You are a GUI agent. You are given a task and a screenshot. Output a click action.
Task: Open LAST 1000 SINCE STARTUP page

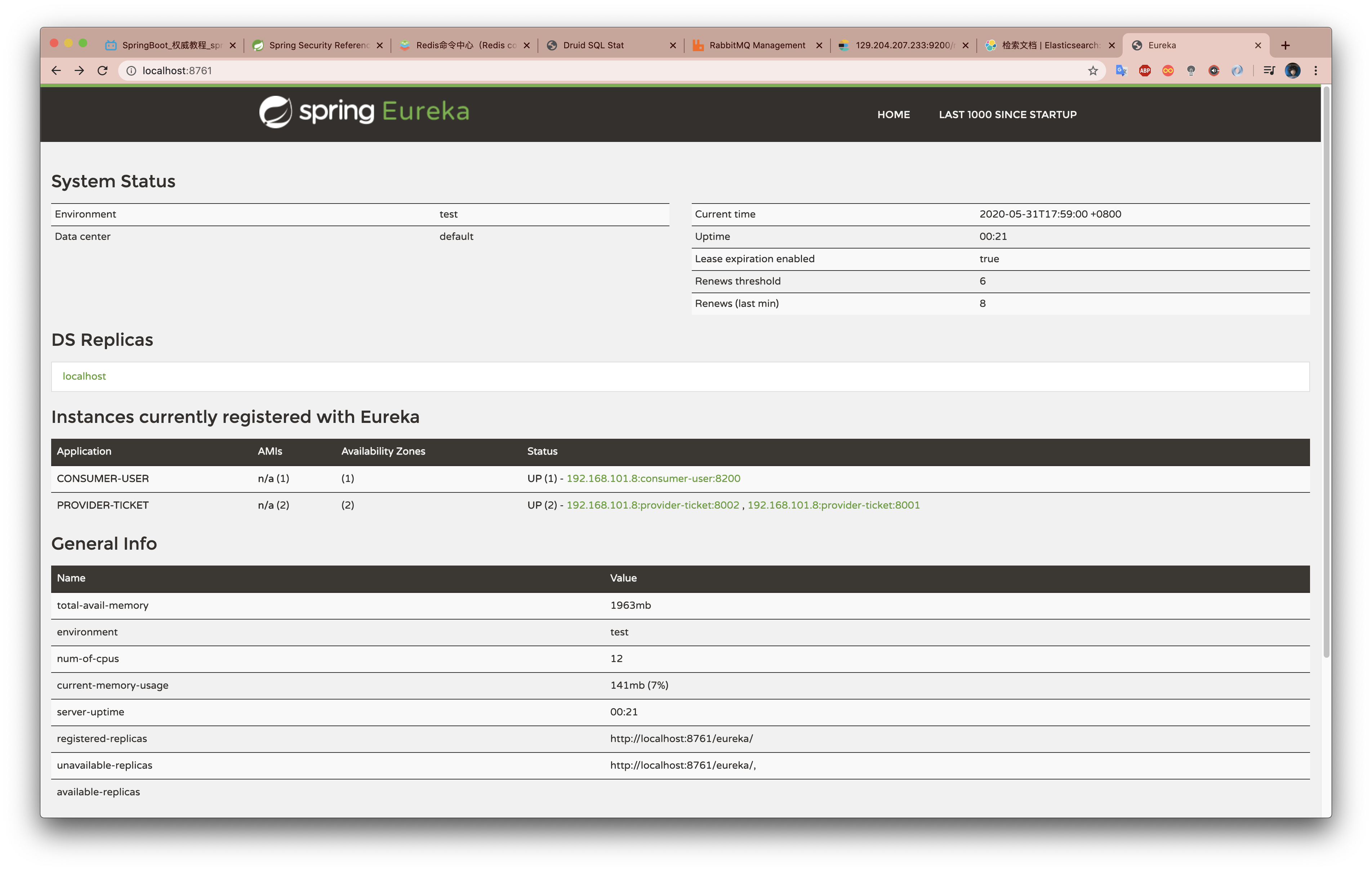coord(1007,115)
